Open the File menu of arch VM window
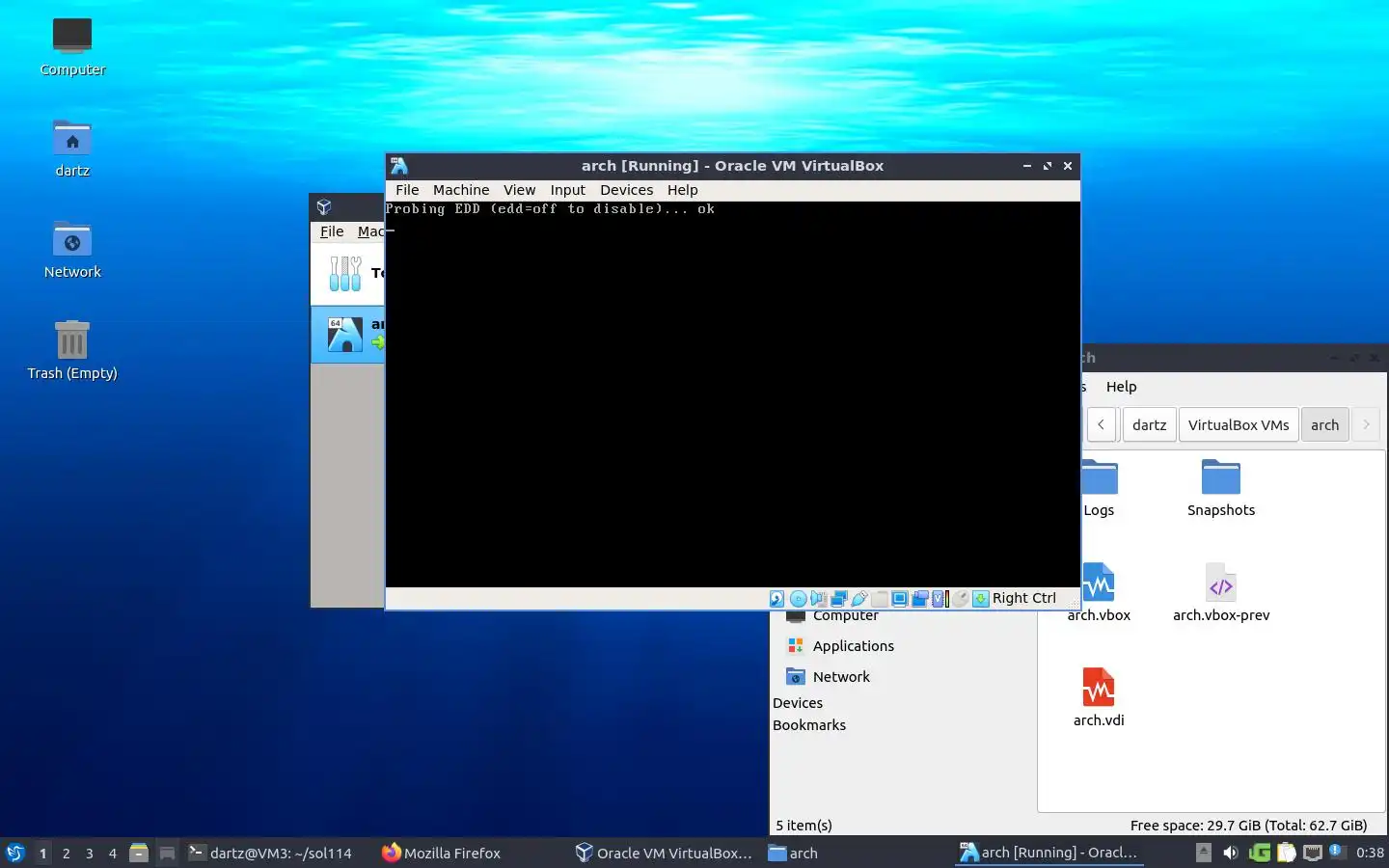The height and width of the screenshot is (868, 1389). [407, 190]
